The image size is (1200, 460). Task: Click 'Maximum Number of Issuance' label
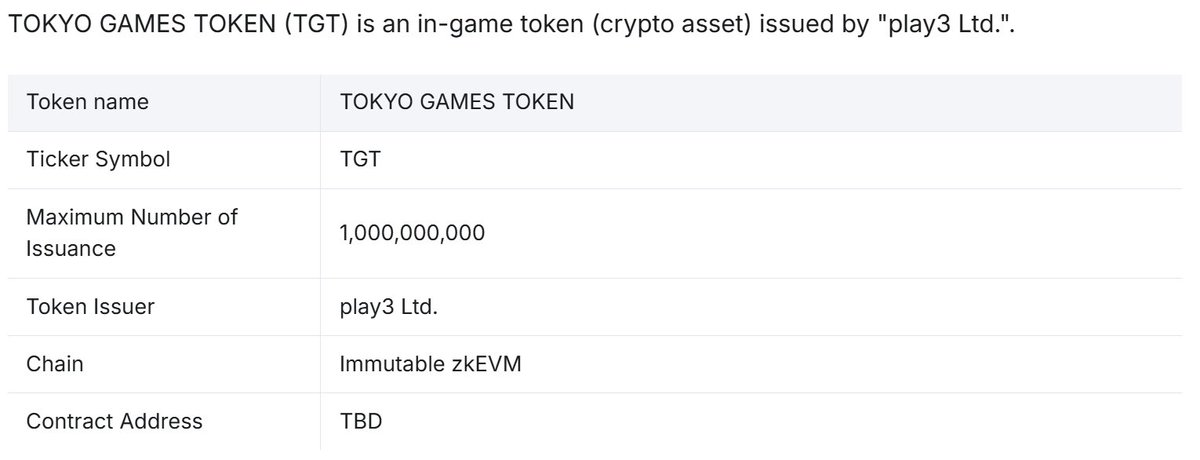point(132,232)
